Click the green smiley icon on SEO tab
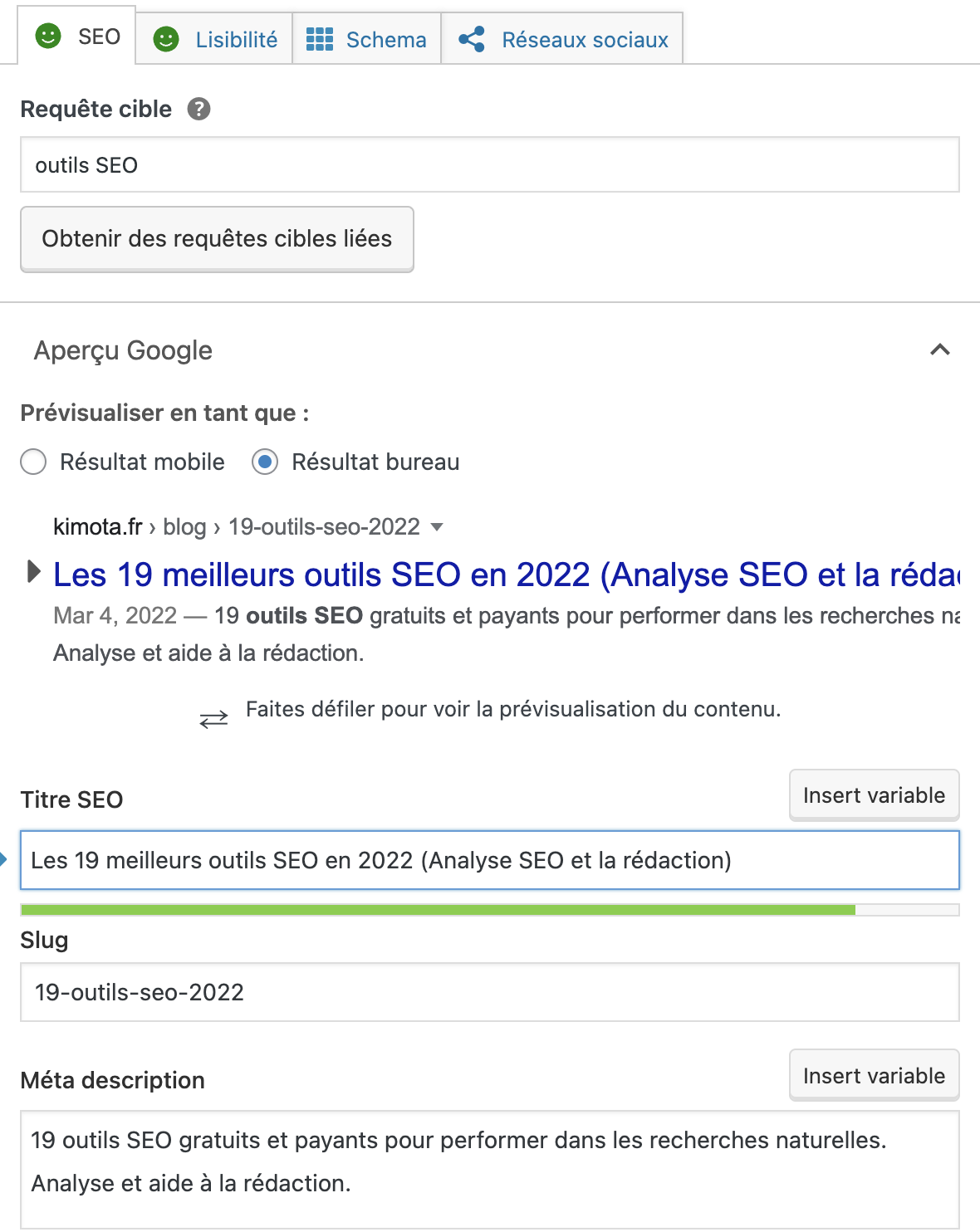This screenshot has width=980, height=1232. pyautogui.click(x=48, y=36)
